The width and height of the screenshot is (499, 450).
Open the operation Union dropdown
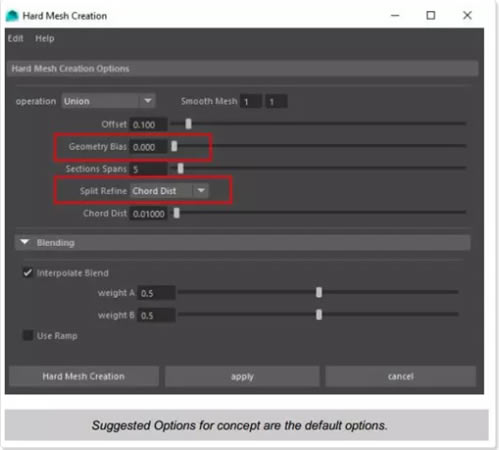[108, 101]
